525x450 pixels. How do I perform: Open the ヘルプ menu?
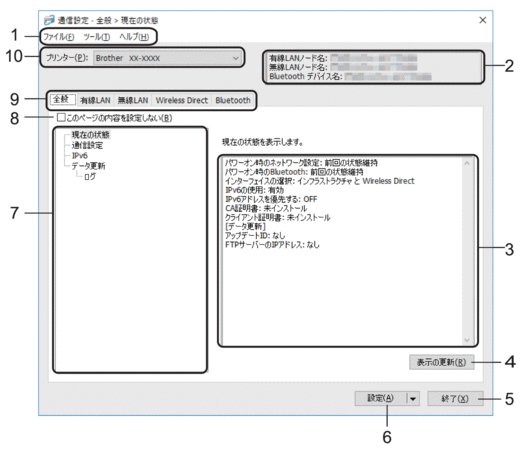(134, 36)
